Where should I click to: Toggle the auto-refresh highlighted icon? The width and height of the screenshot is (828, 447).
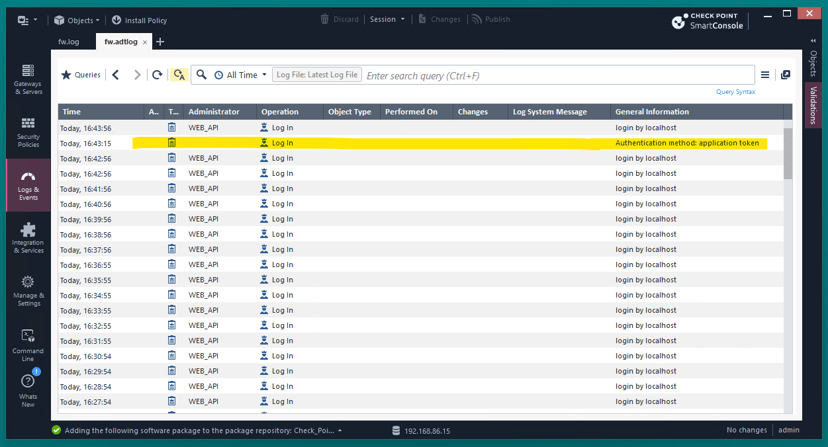(179, 75)
